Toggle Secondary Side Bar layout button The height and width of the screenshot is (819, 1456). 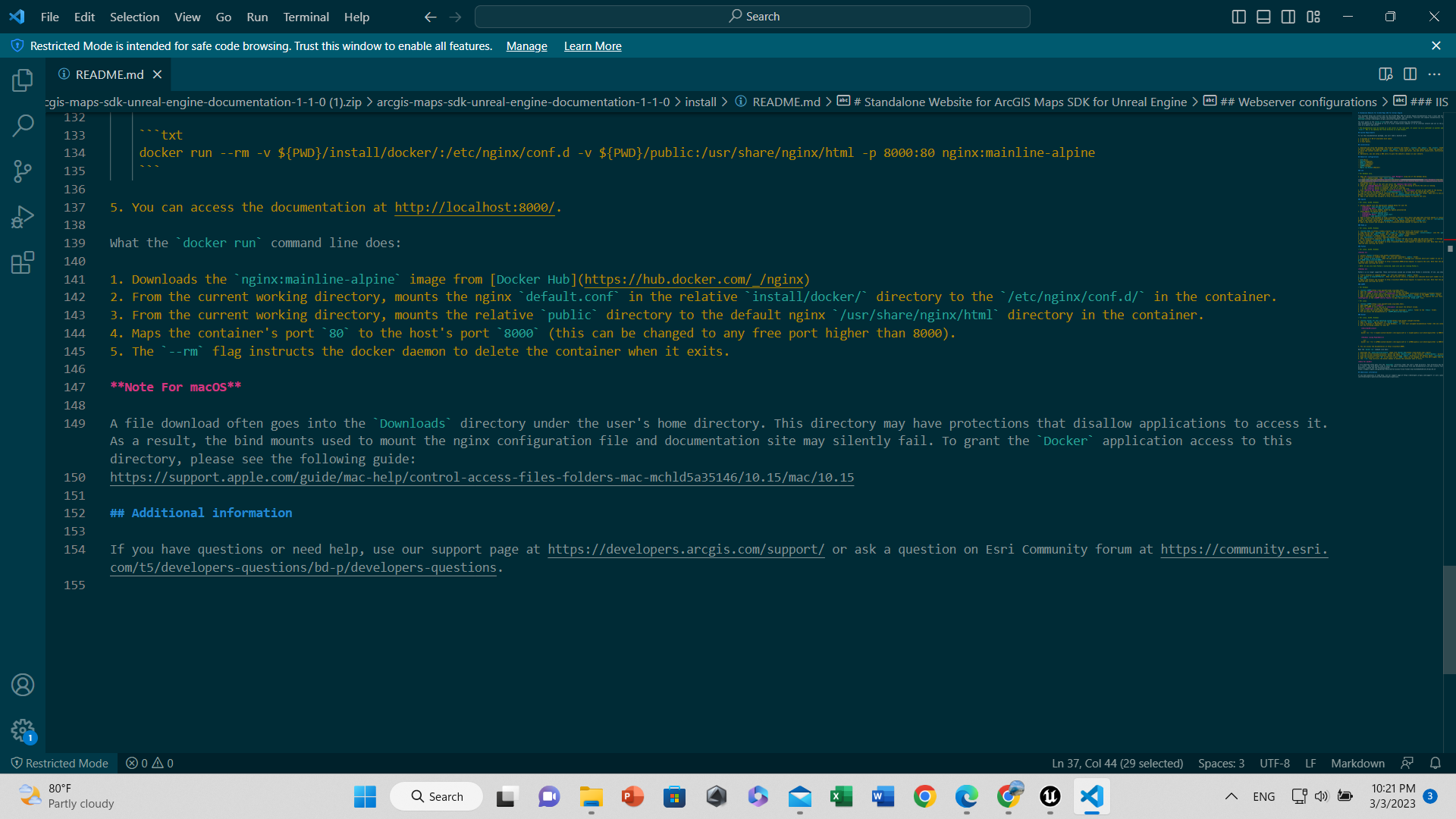[x=1288, y=17]
